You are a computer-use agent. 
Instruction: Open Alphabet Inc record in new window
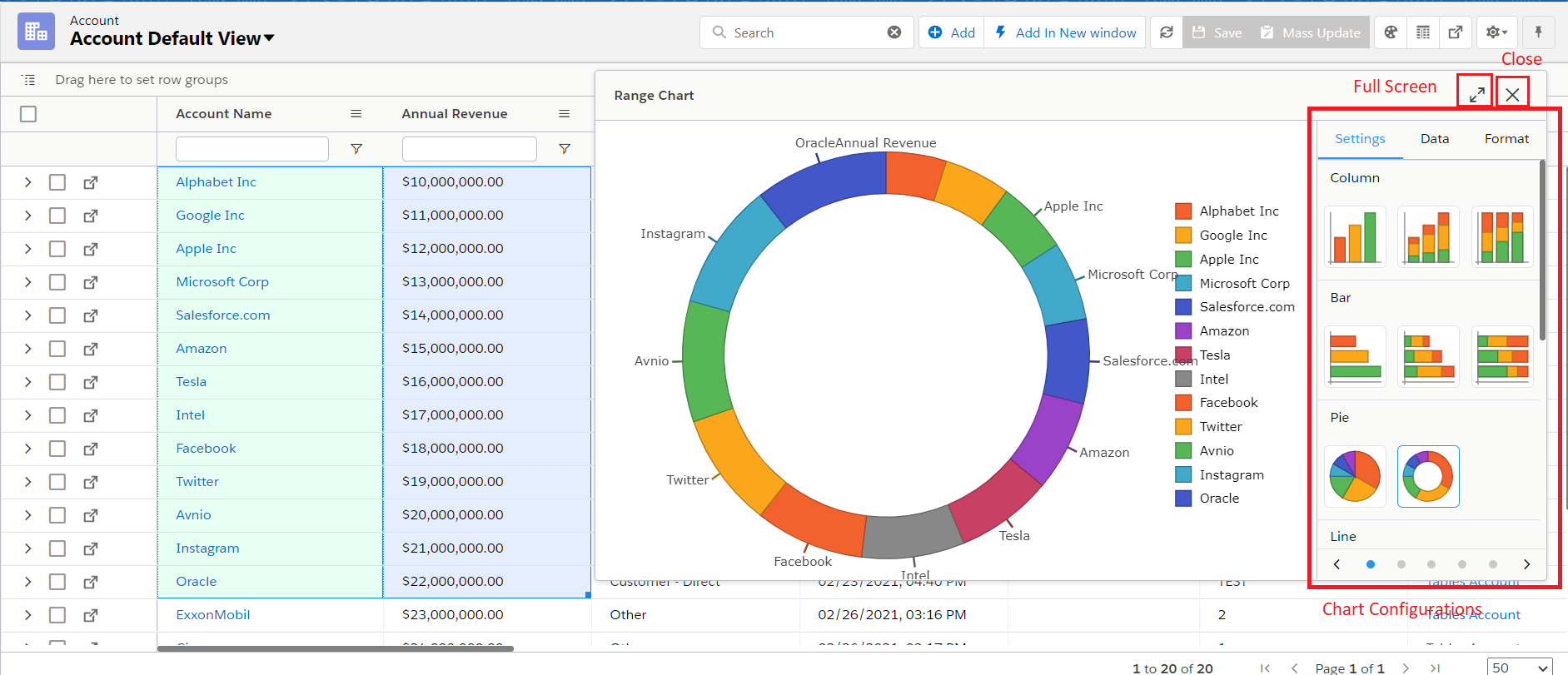pos(91,182)
